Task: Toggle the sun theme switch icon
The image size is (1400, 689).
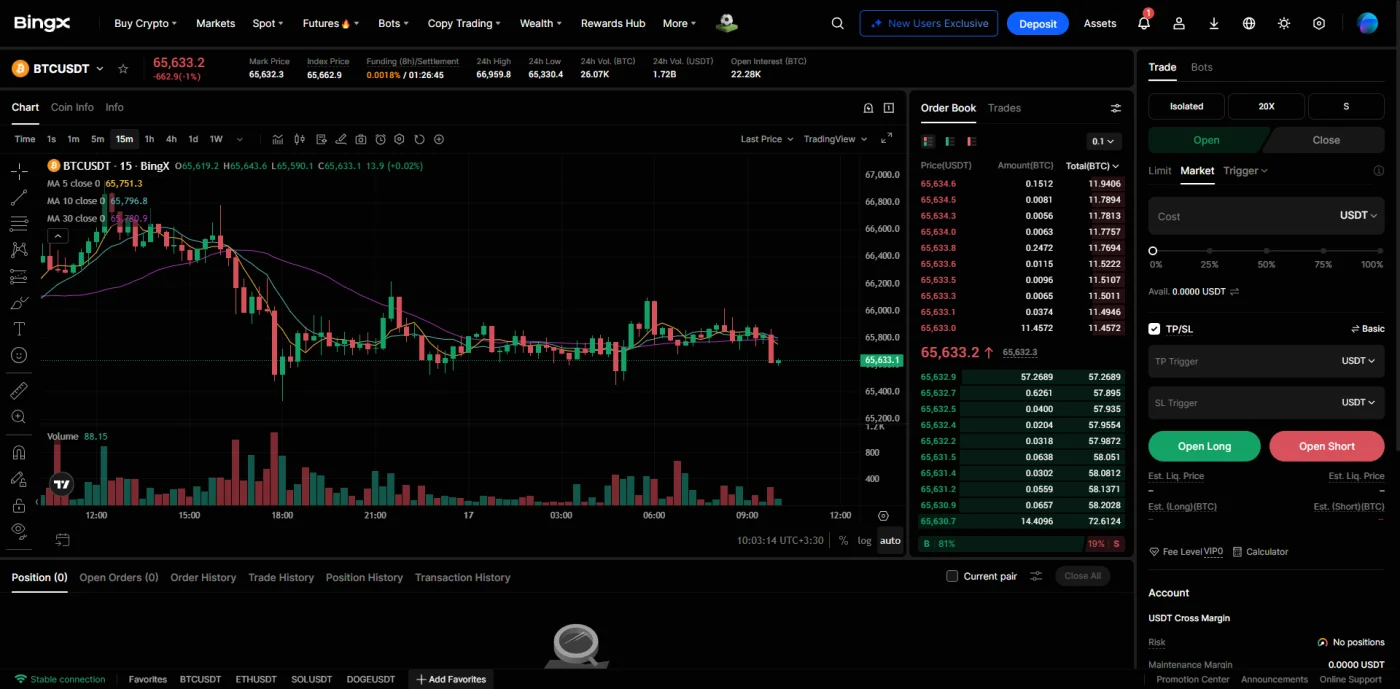Action: click(x=1284, y=23)
